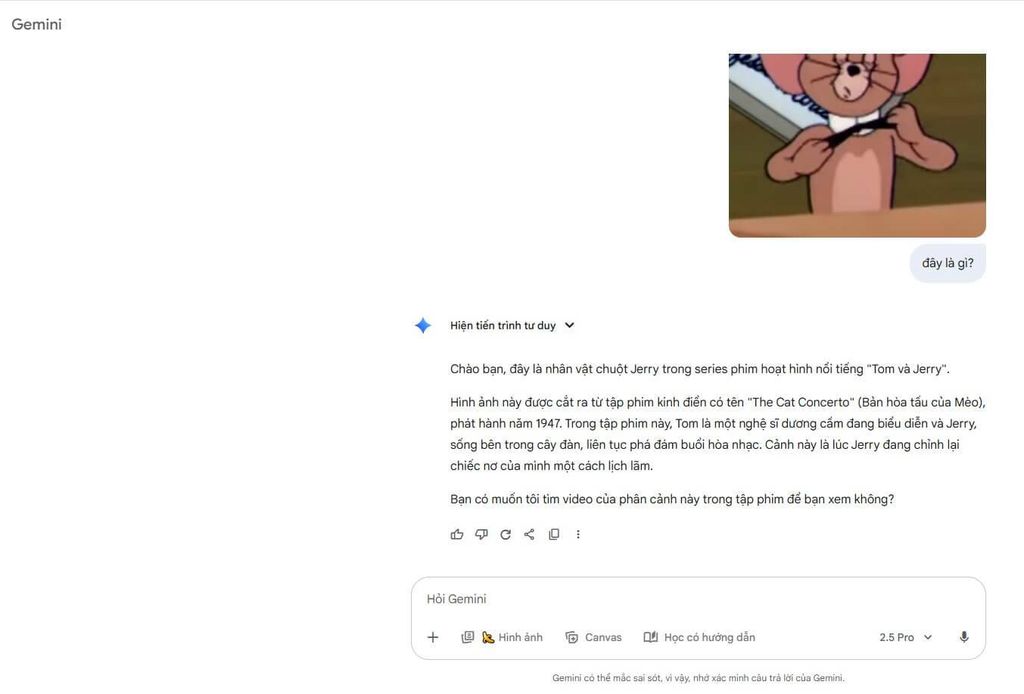Click the microphone icon
Image resolution: width=1024 pixels, height=694 pixels.
[964, 637]
